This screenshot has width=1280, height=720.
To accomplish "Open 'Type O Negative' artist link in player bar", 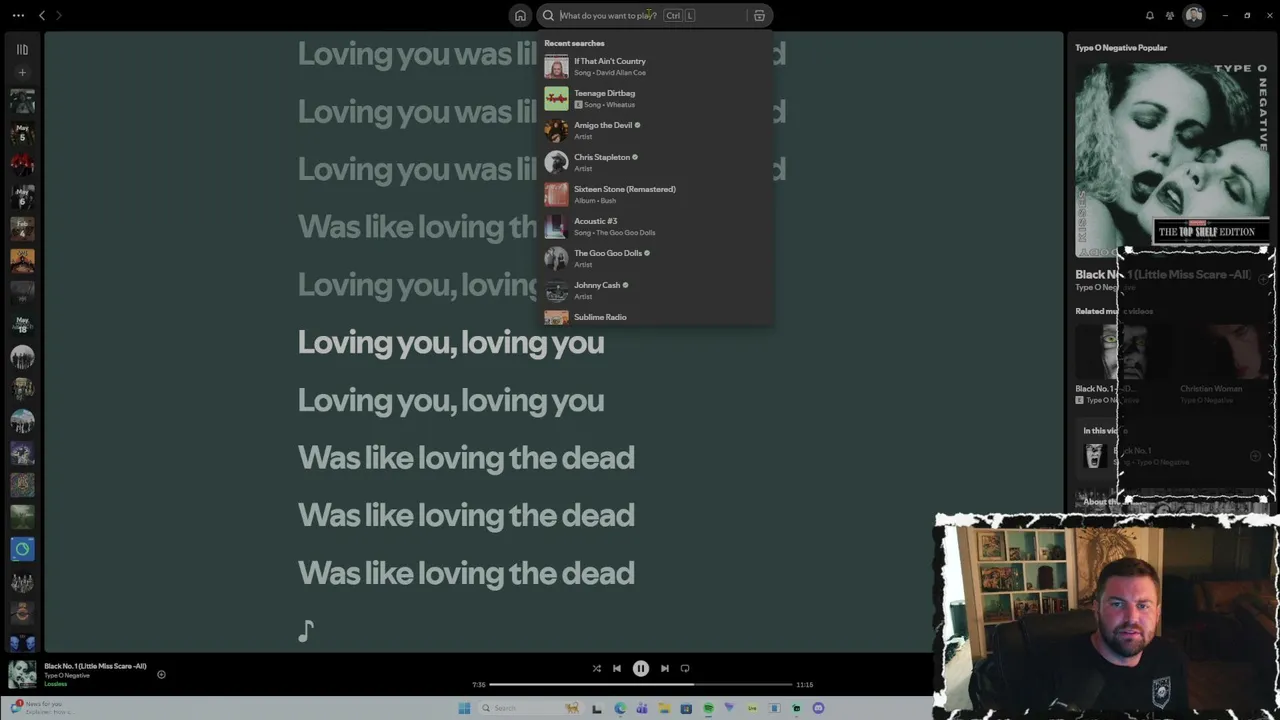I will point(67,675).
